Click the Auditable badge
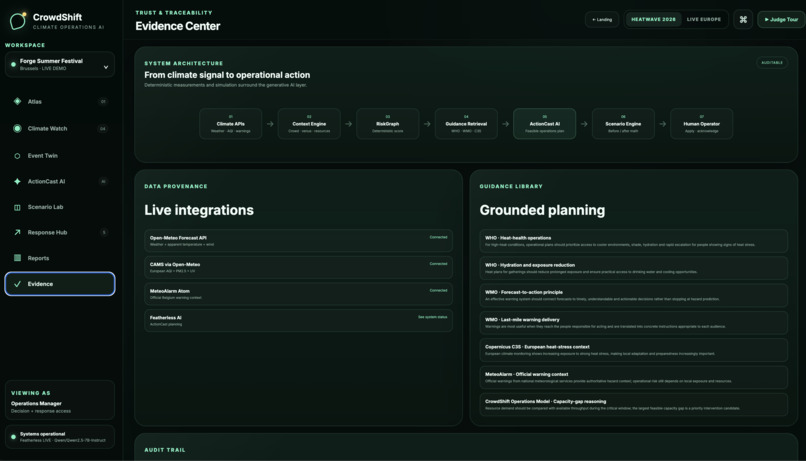This screenshot has height=461, width=806. tap(772, 63)
